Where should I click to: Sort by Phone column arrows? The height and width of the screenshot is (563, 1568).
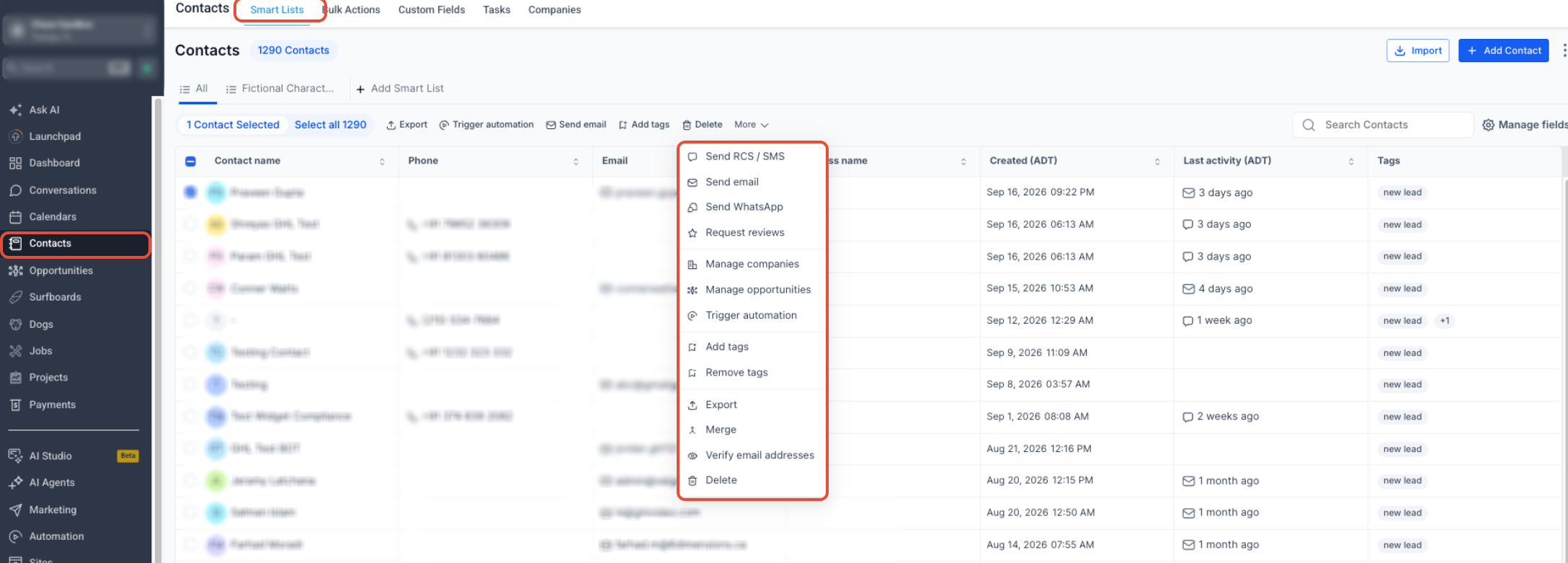tap(576, 161)
